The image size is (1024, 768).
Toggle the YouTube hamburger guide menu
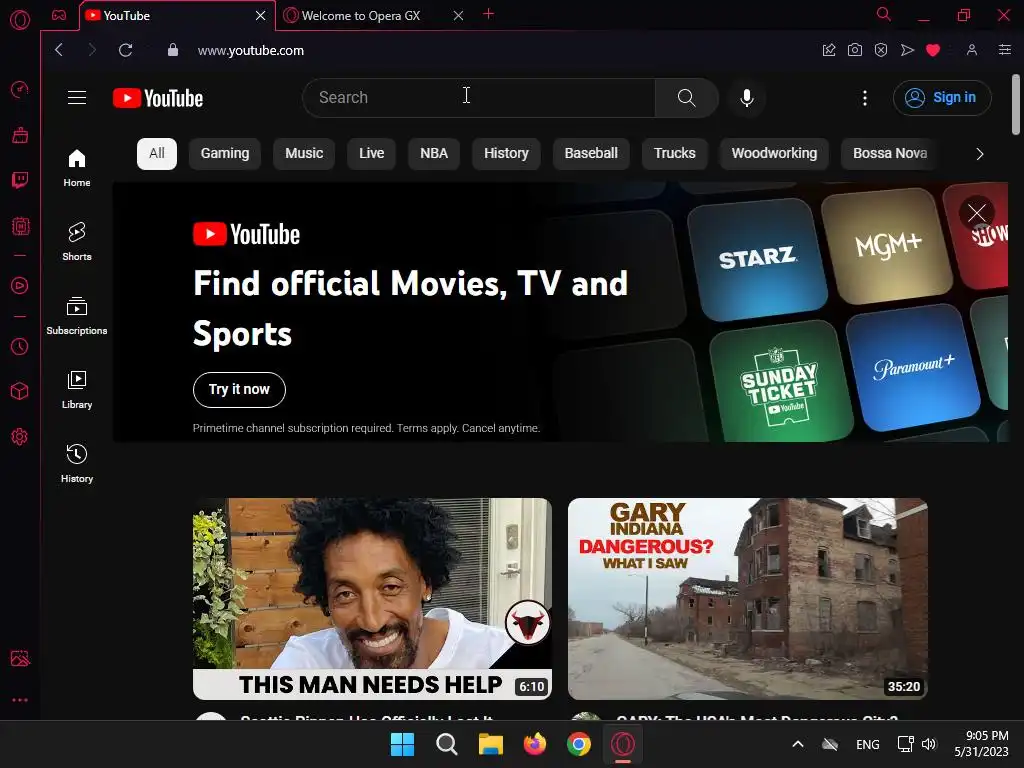click(x=77, y=98)
